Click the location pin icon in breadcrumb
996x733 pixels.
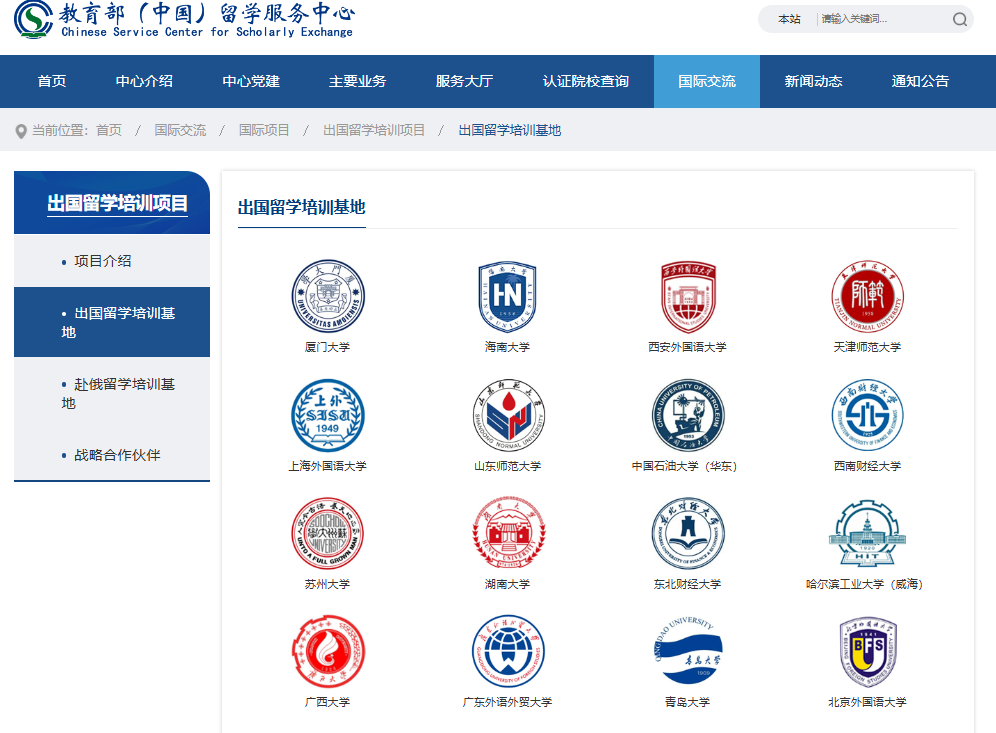tap(21, 131)
